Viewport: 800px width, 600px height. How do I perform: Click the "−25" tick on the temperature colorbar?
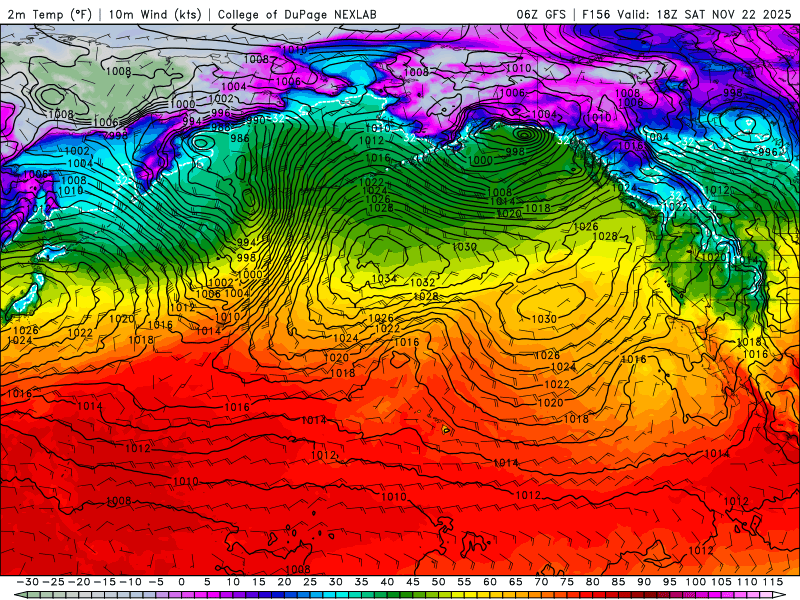coord(53,582)
